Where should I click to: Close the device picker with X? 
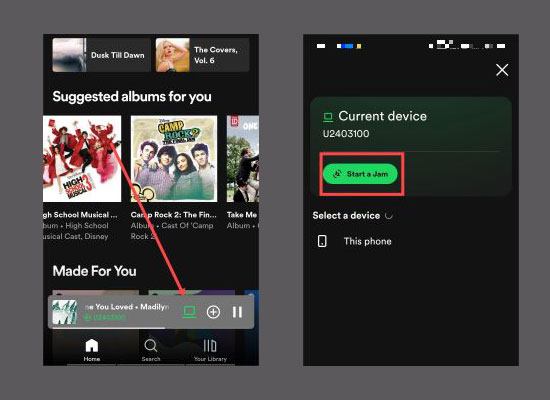[x=502, y=70]
